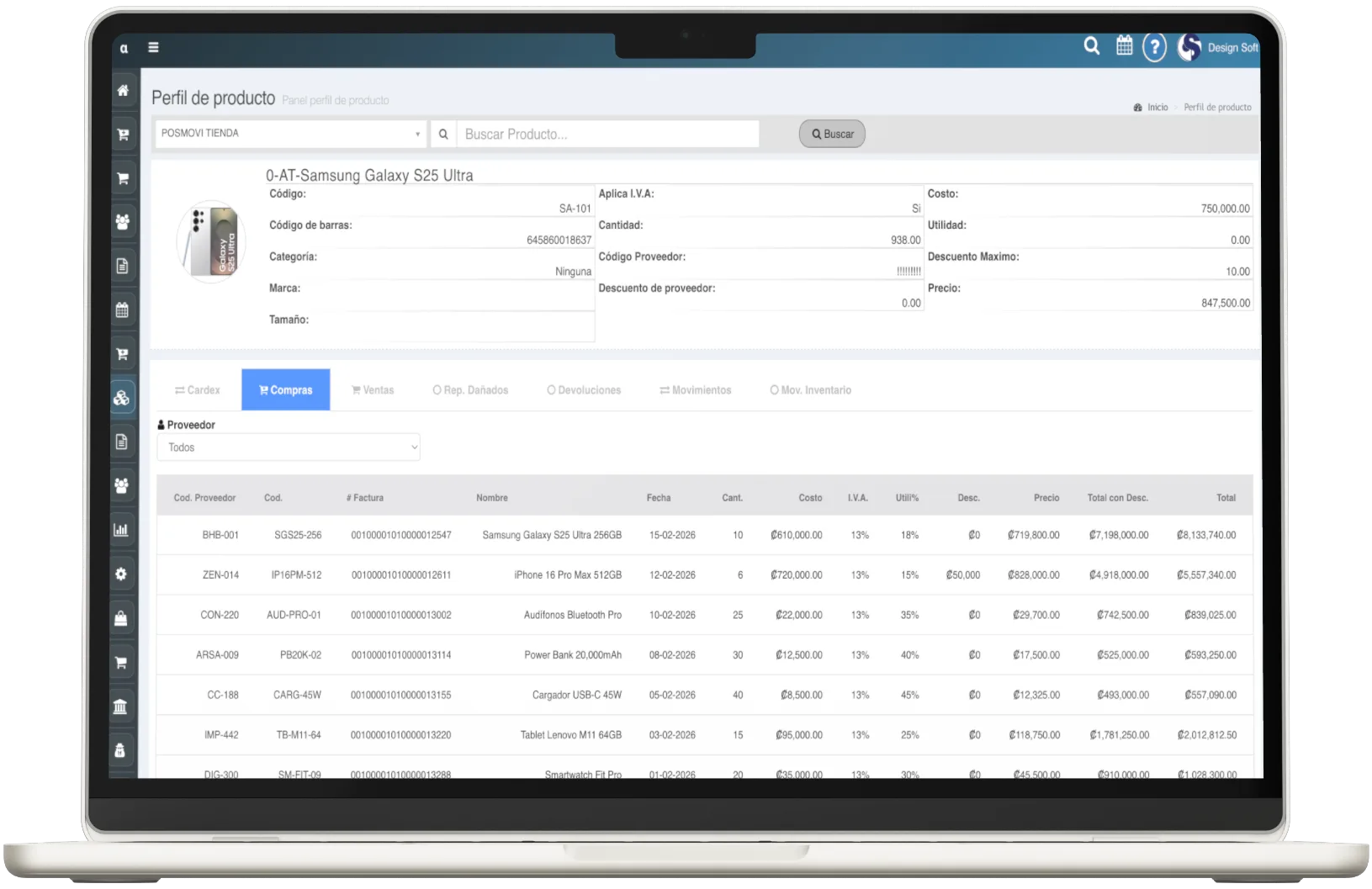
Task: Open the Proveedor 'Todos' dropdown
Action: 289,447
